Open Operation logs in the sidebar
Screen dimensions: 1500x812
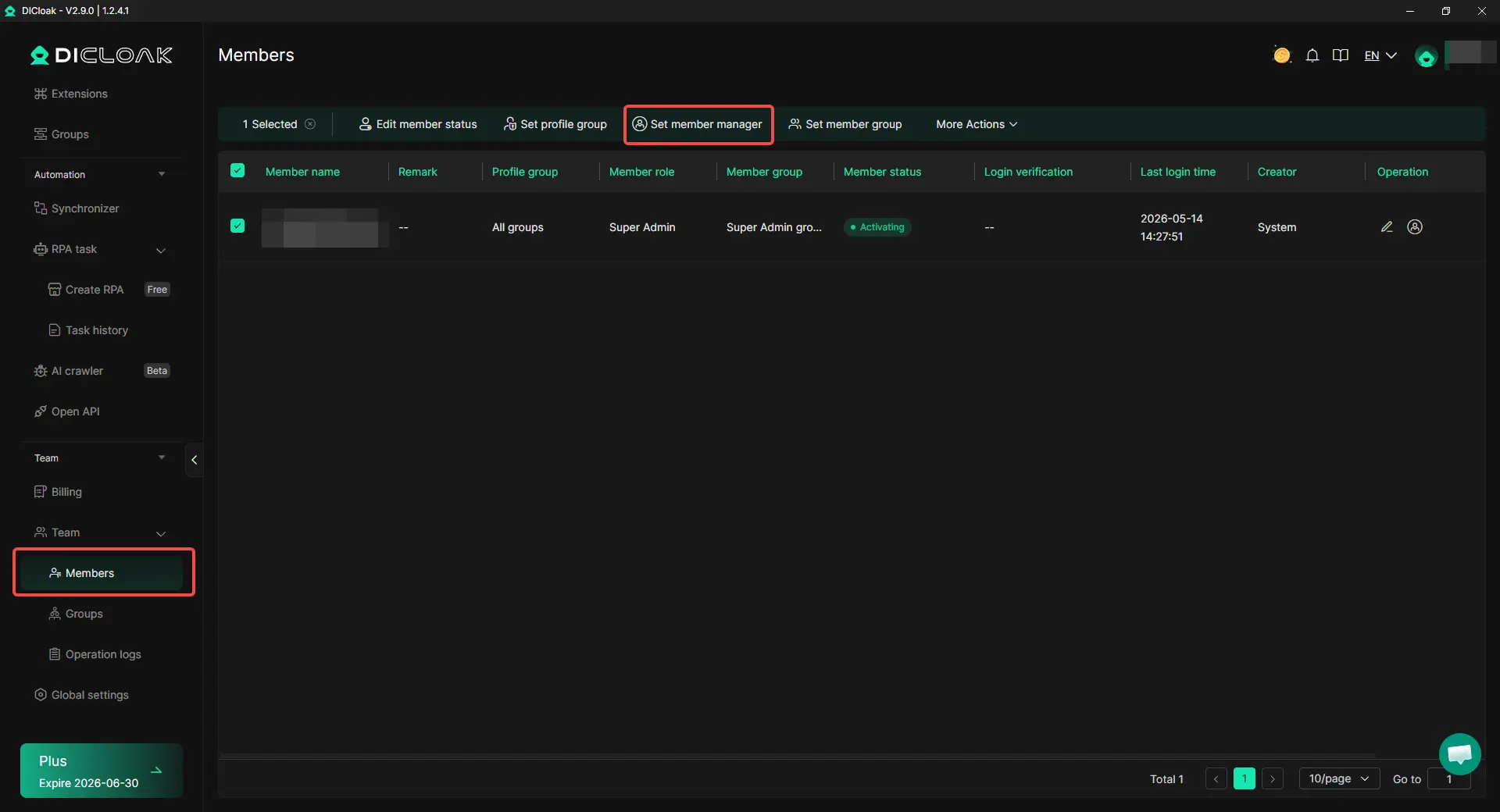pos(102,654)
